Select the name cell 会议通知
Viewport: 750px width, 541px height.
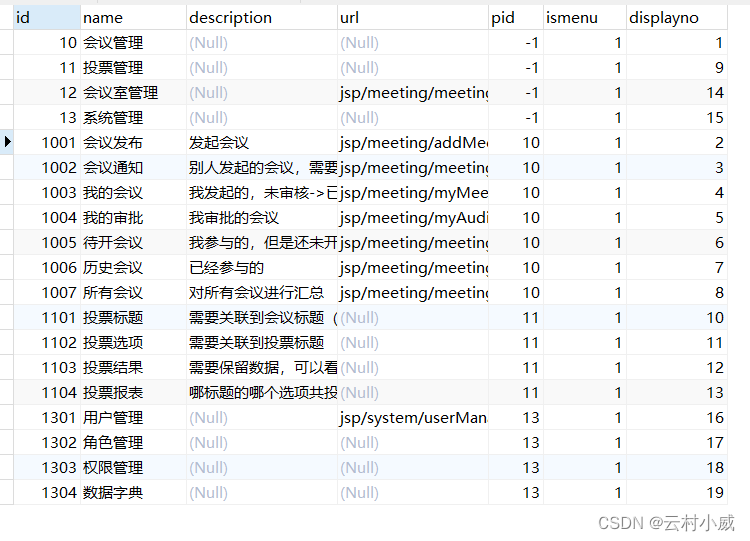(133, 167)
